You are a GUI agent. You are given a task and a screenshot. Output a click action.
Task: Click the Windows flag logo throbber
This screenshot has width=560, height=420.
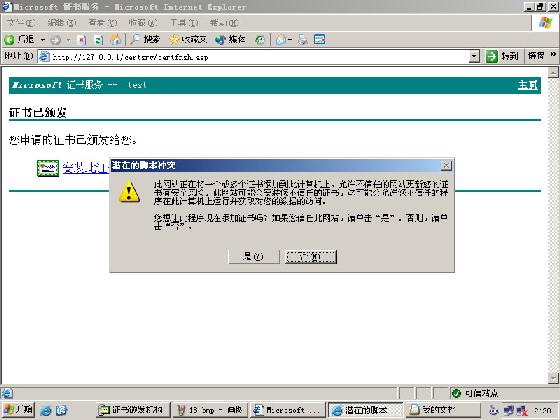point(545,23)
